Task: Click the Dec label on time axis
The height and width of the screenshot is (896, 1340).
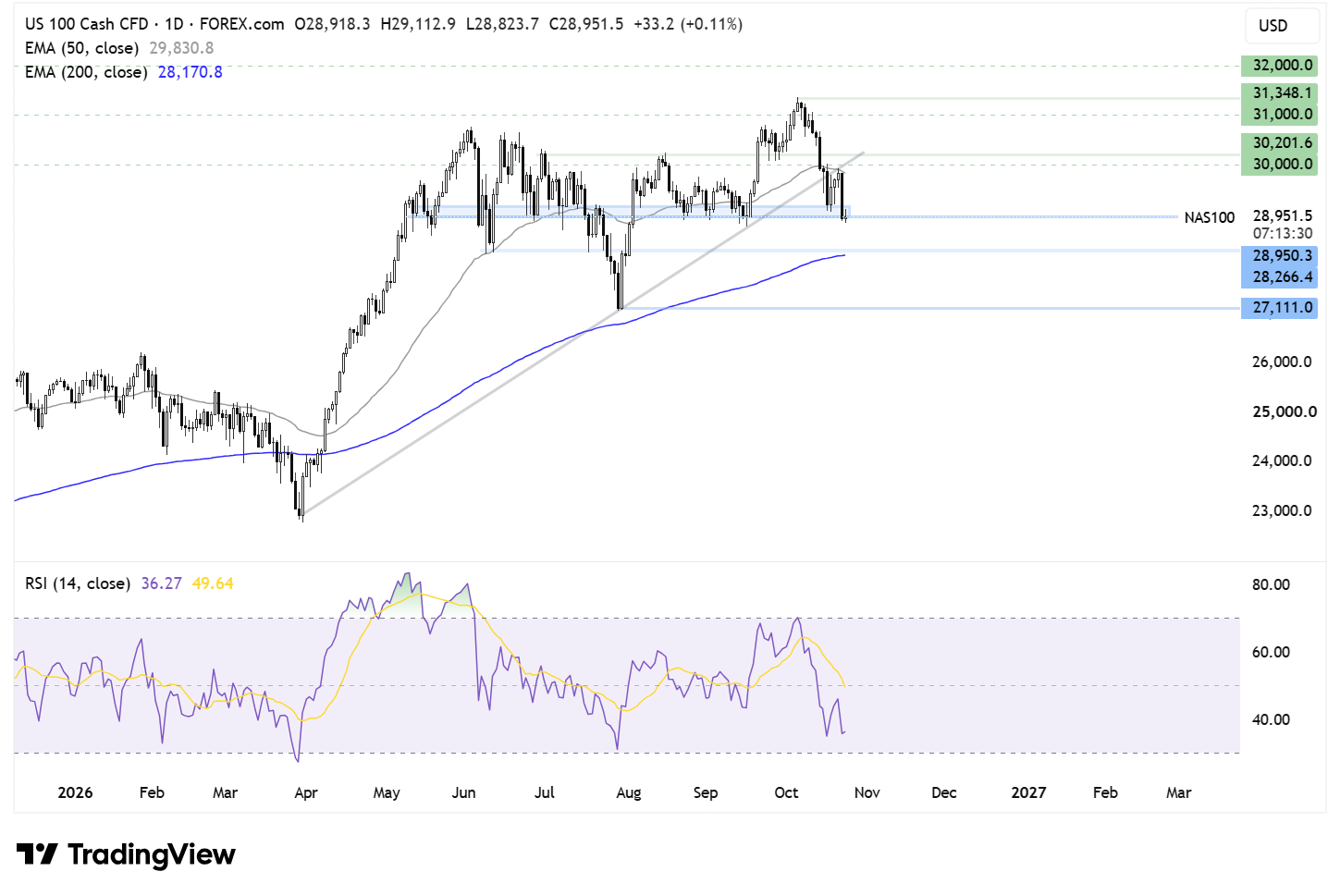Action: tap(944, 792)
